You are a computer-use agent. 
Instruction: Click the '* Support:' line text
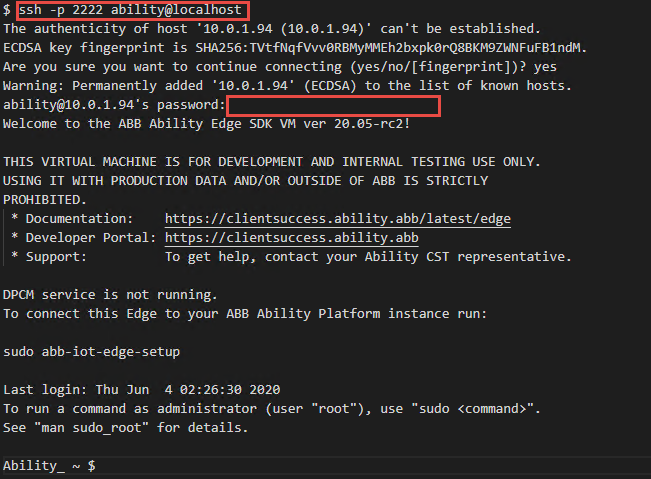[291, 257]
